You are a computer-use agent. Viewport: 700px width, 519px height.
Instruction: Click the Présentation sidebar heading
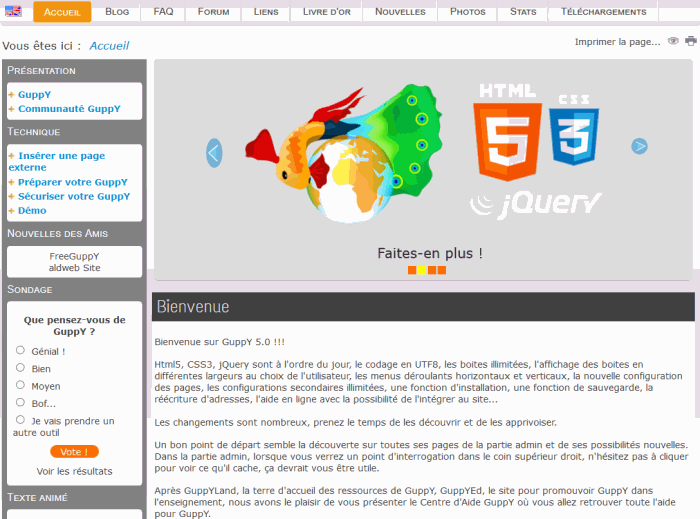(41, 71)
